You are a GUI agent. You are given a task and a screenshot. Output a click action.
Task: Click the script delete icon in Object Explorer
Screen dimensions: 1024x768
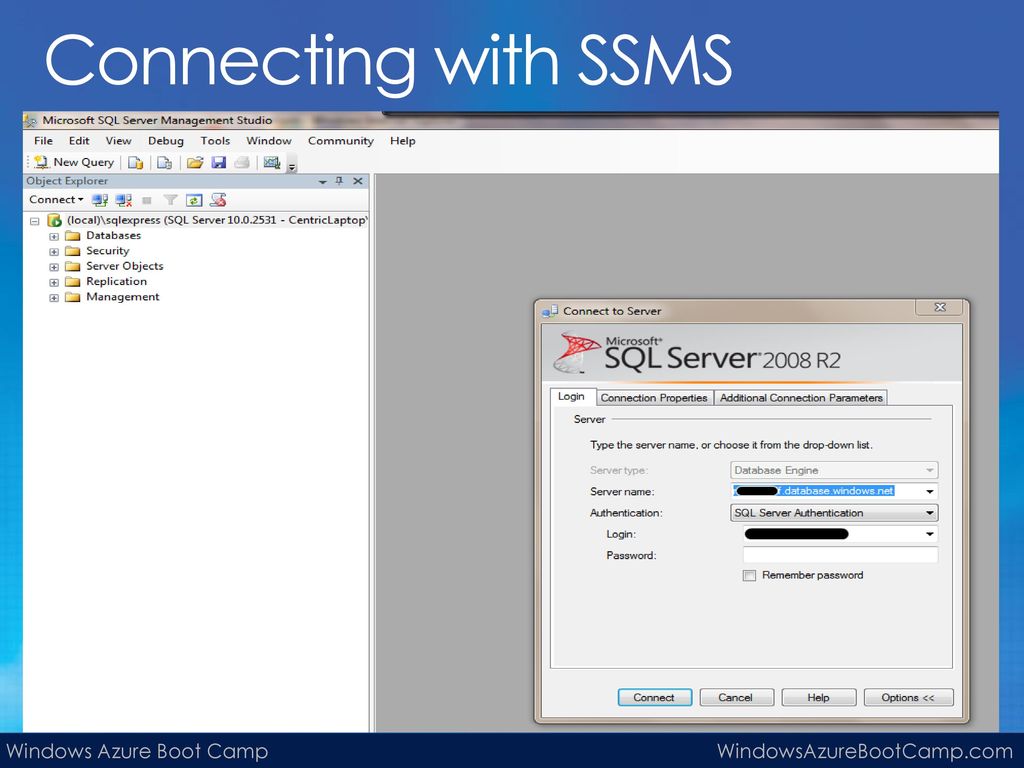[x=218, y=200]
